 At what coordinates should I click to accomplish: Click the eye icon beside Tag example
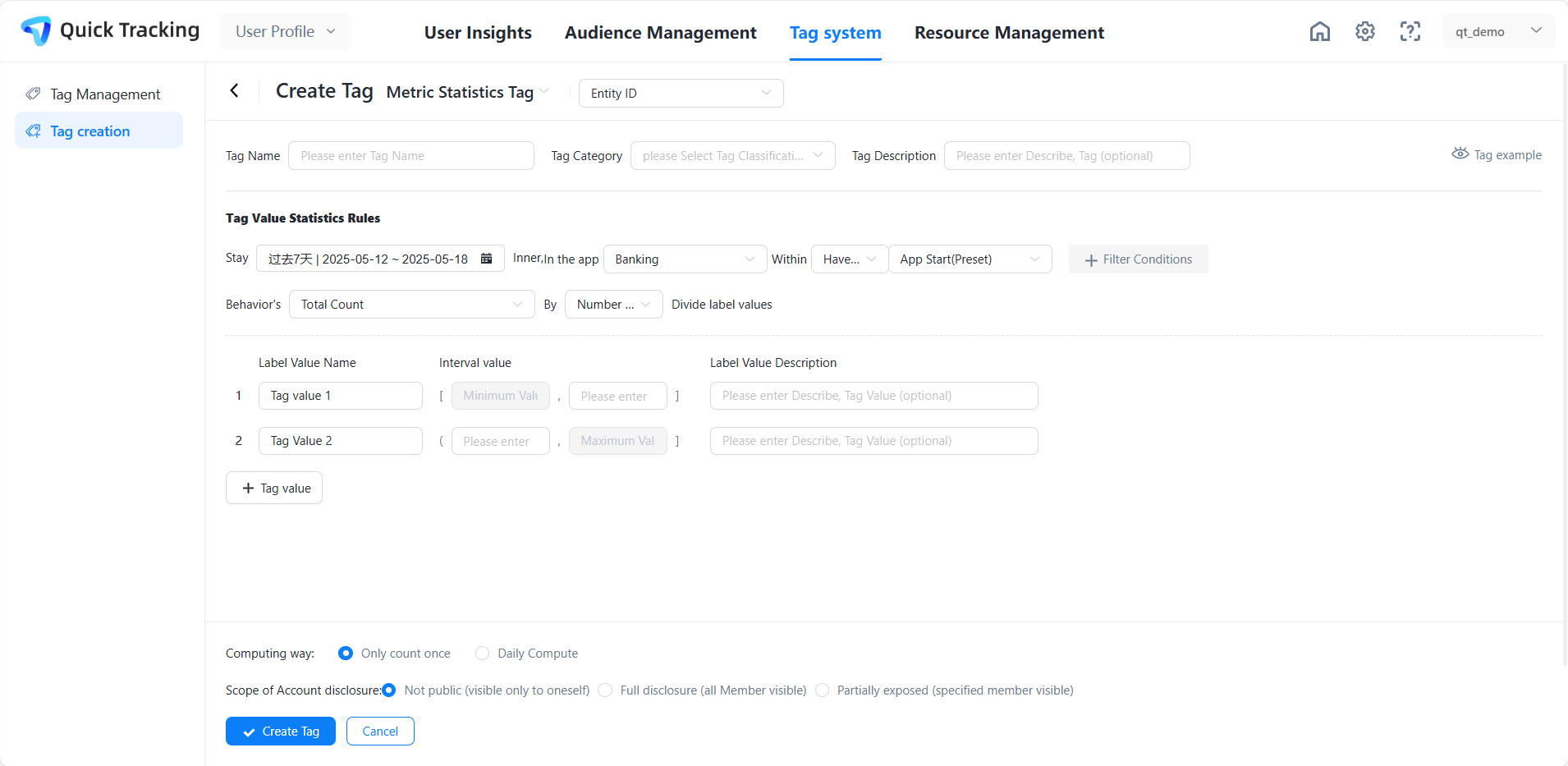1460,154
